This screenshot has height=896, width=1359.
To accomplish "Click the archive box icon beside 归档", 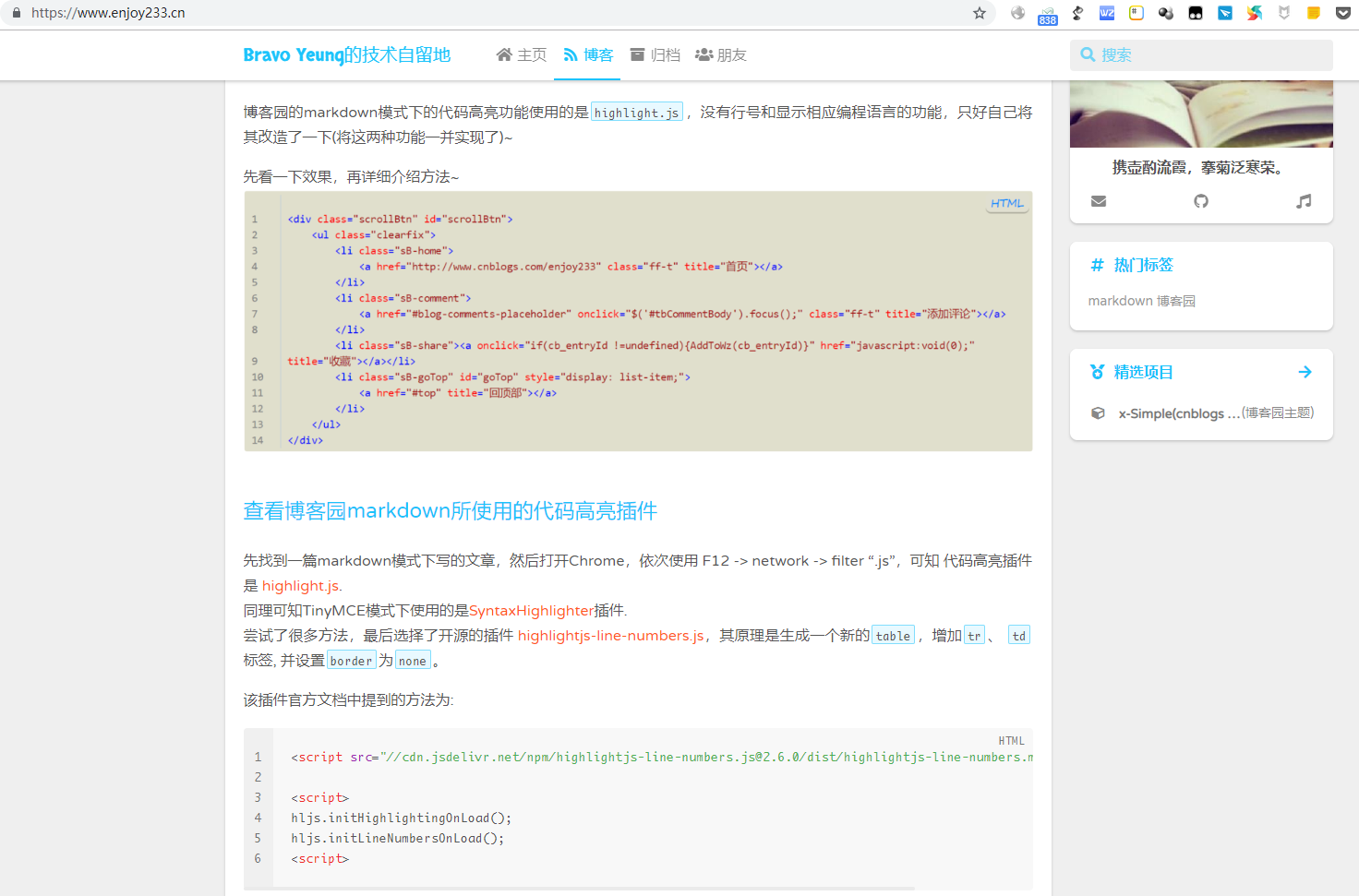I will 637,55.
